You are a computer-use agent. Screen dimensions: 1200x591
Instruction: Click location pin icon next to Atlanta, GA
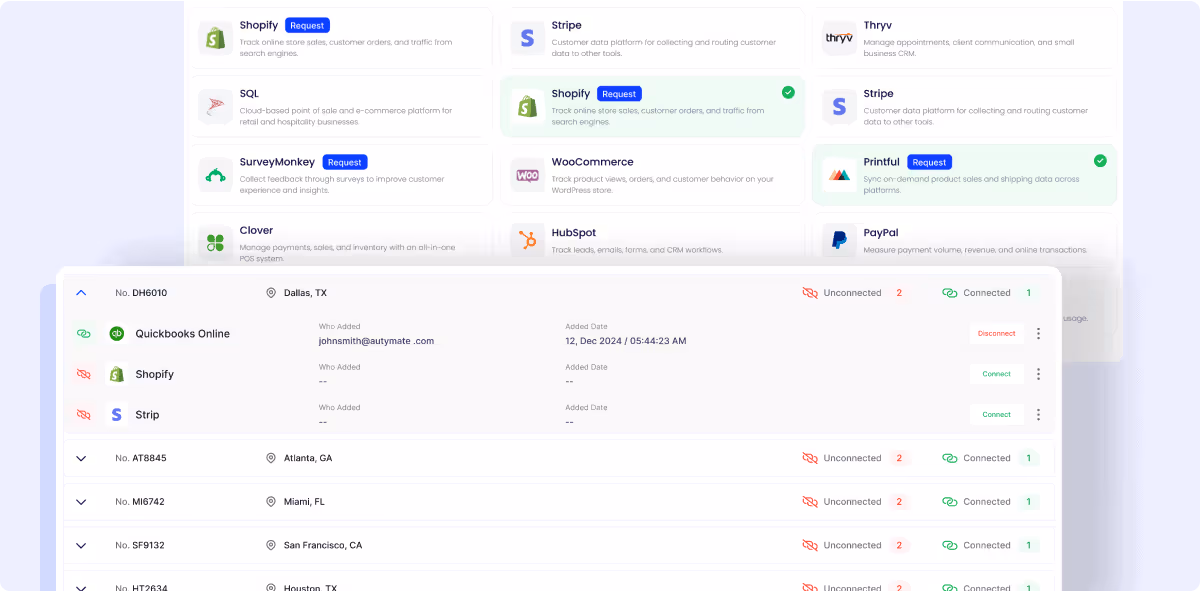coord(271,458)
